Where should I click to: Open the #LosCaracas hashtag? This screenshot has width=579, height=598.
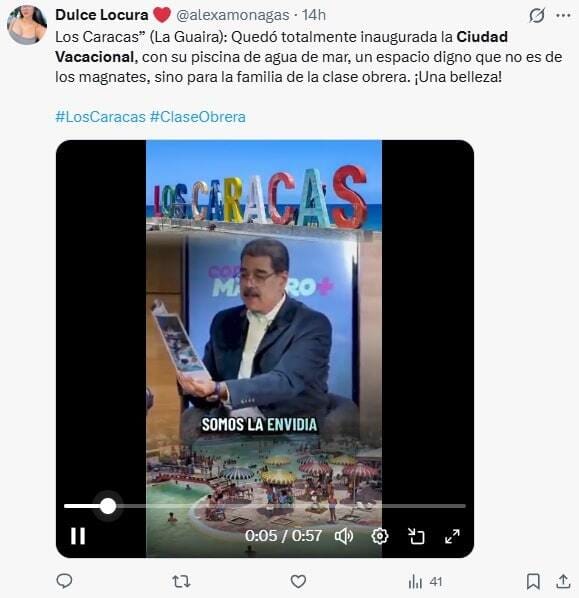pyautogui.click(x=101, y=117)
